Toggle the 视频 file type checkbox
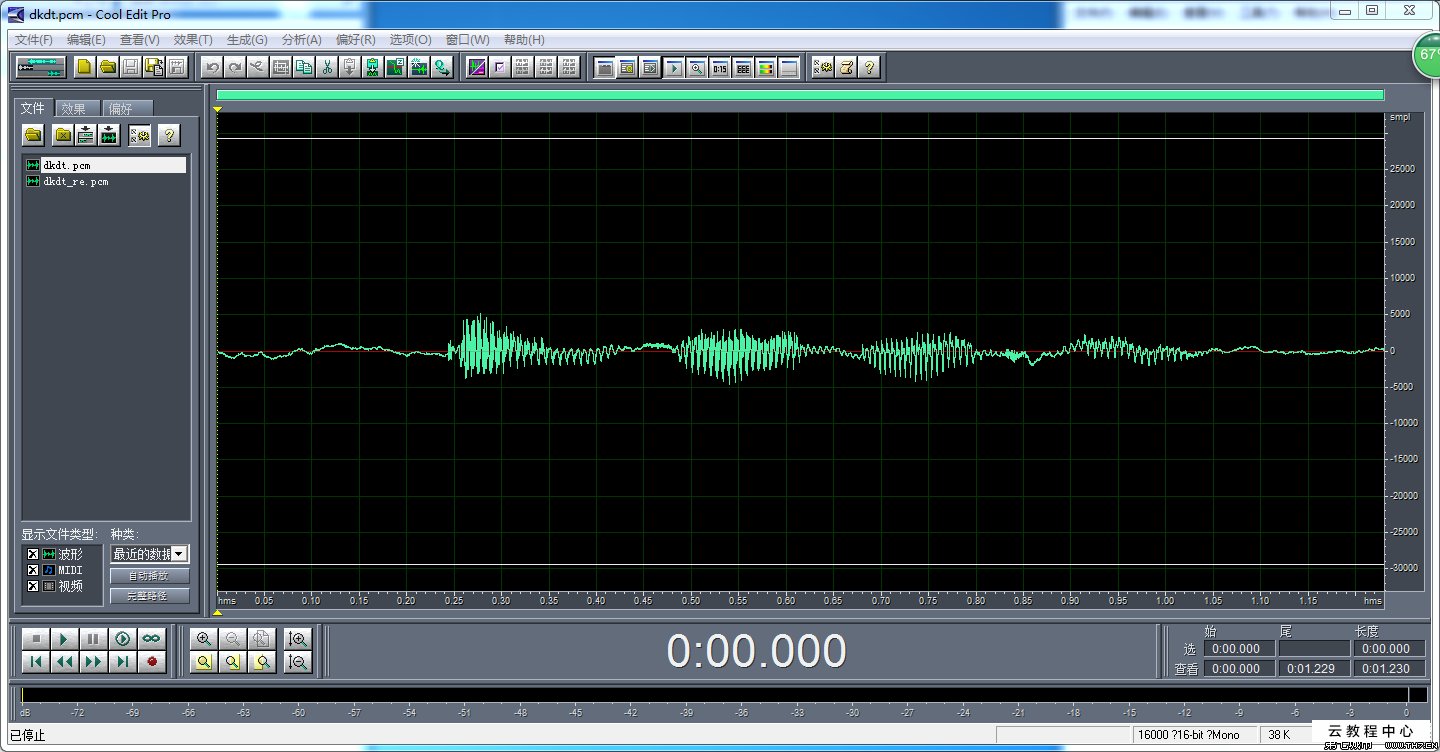The image size is (1440, 752). (33, 586)
